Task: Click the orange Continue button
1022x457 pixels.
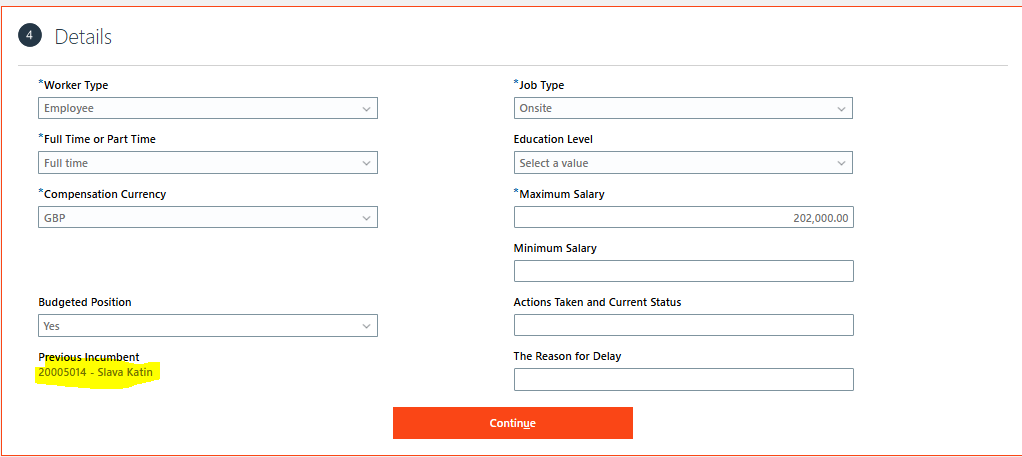Action: (513, 423)
